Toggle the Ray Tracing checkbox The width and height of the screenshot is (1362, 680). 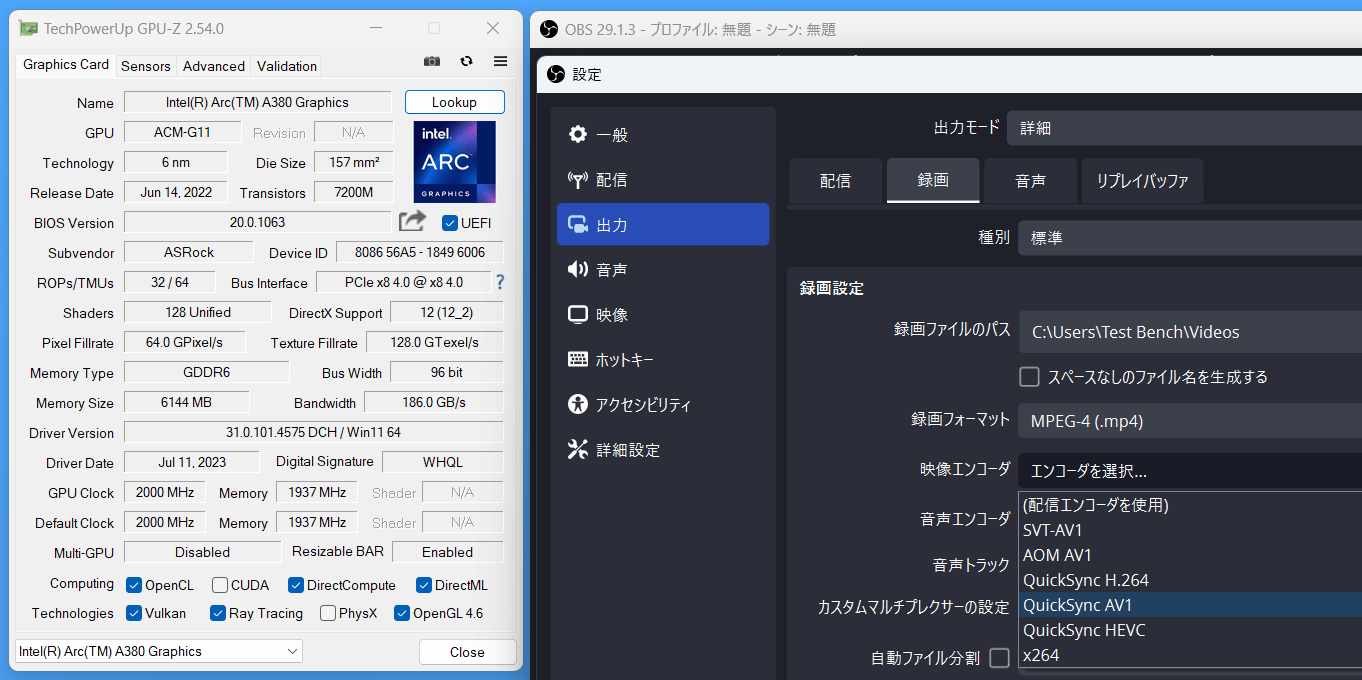[218, 613]
